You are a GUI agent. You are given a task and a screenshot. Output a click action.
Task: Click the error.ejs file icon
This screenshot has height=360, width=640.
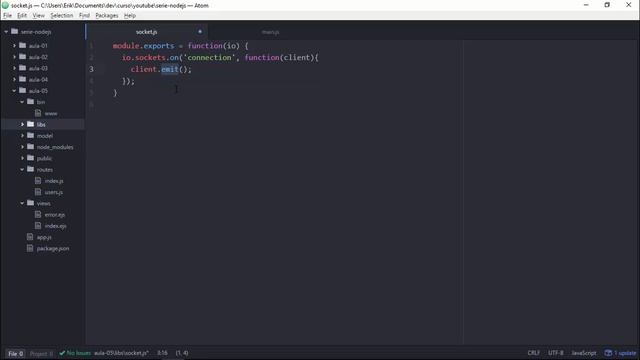[x=38, y=214]
